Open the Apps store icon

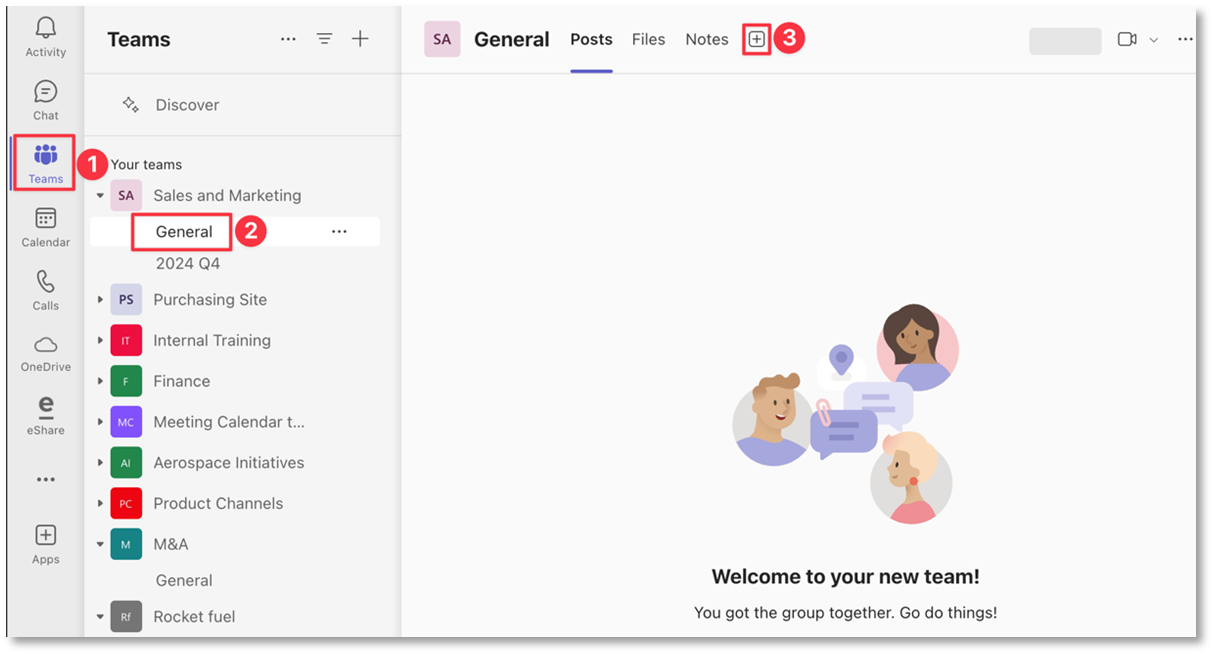point(46,544)
